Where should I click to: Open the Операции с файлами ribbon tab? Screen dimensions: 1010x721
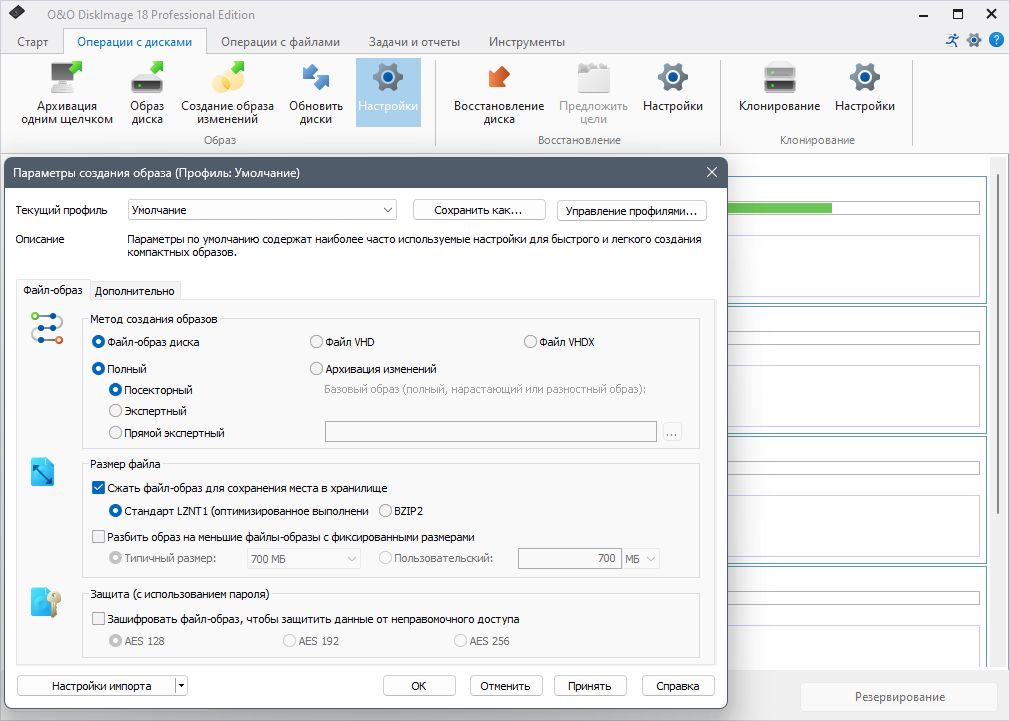click(x=280, y=42)
